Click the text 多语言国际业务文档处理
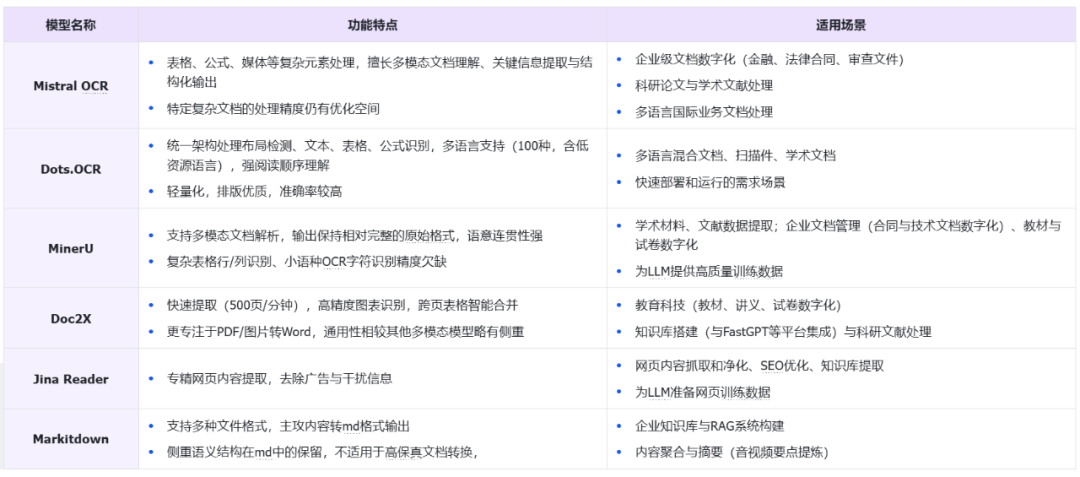 coord(704,112)
